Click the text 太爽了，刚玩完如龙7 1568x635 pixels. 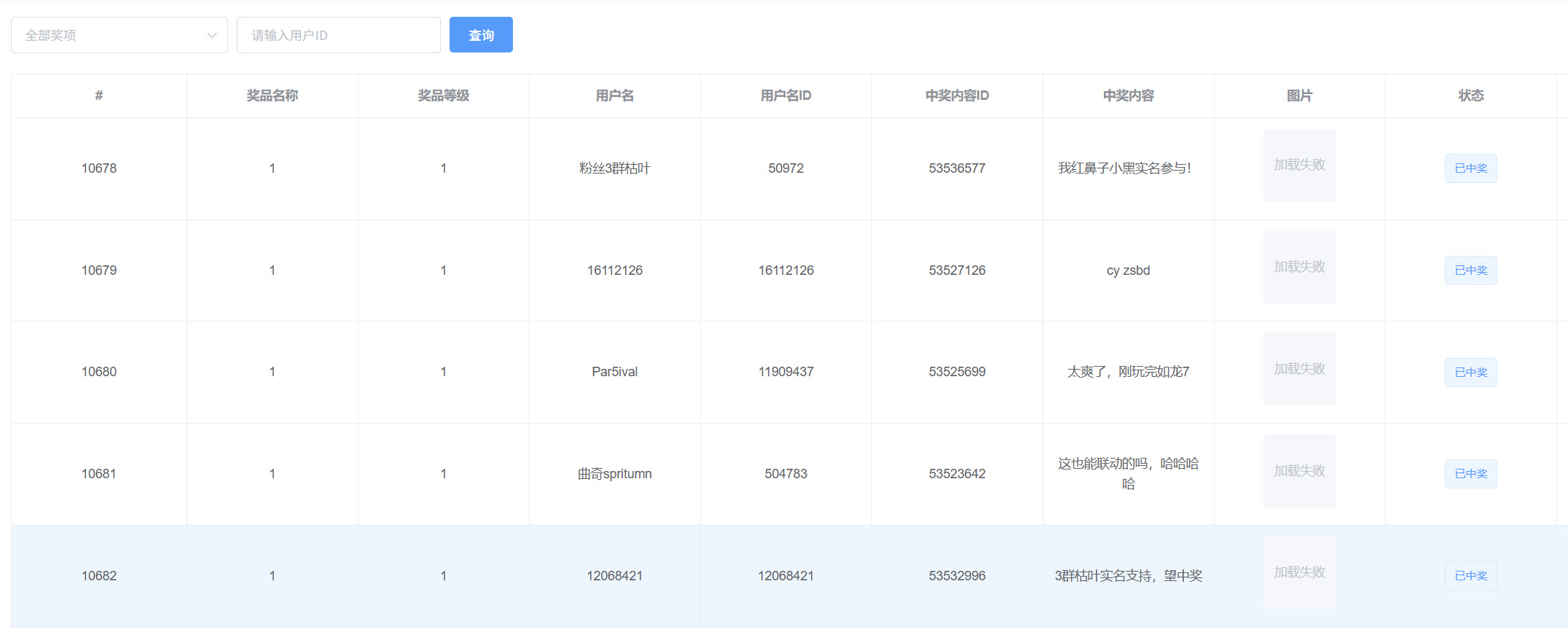[x=1129, y=372]
